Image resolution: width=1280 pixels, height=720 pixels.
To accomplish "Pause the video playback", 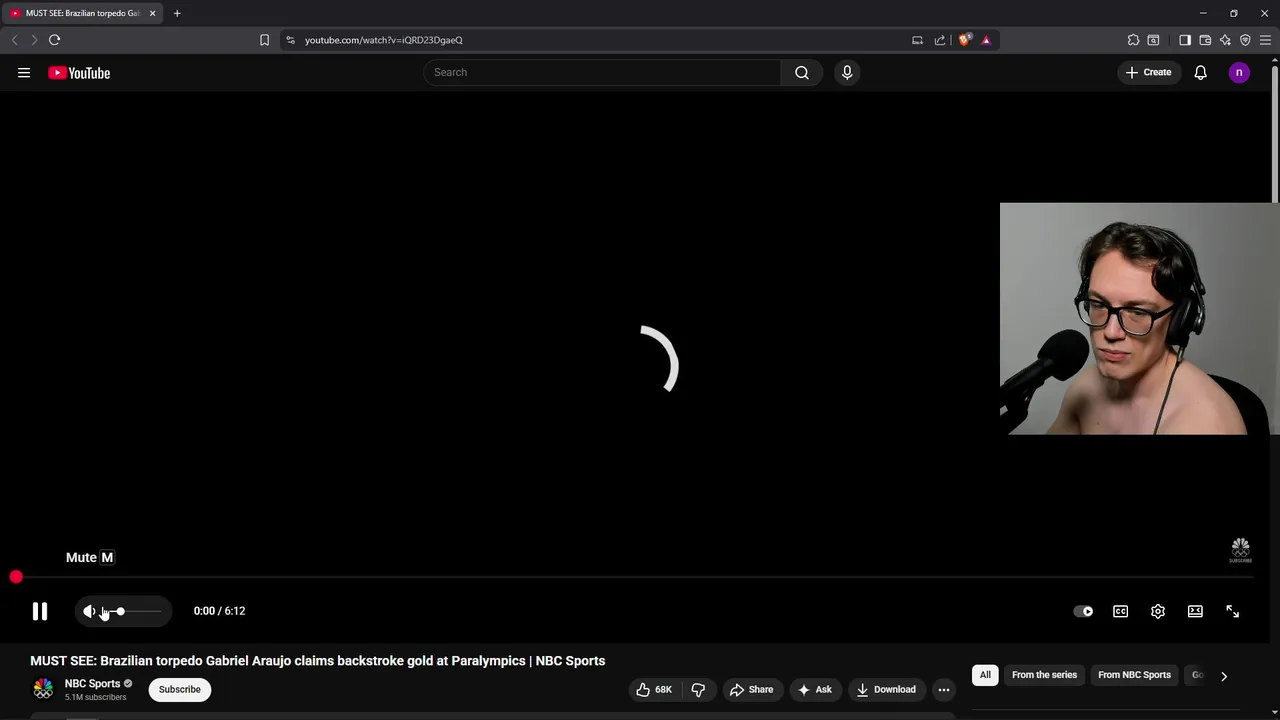I will (x=40, y=611).
